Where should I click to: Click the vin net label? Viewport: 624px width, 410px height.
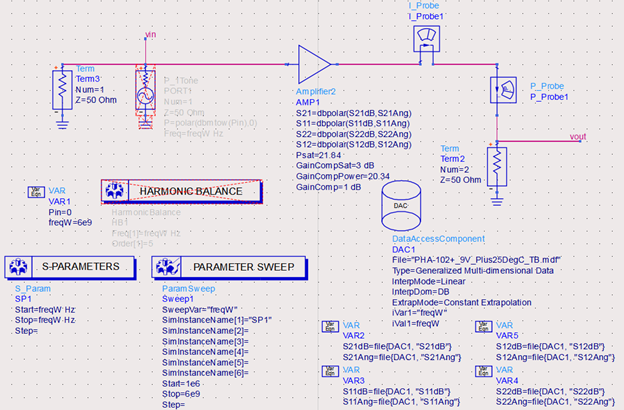(150, 35)
